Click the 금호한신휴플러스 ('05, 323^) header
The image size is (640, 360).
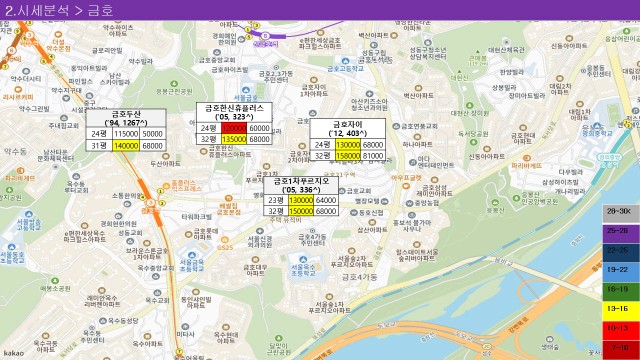point(234,112)
